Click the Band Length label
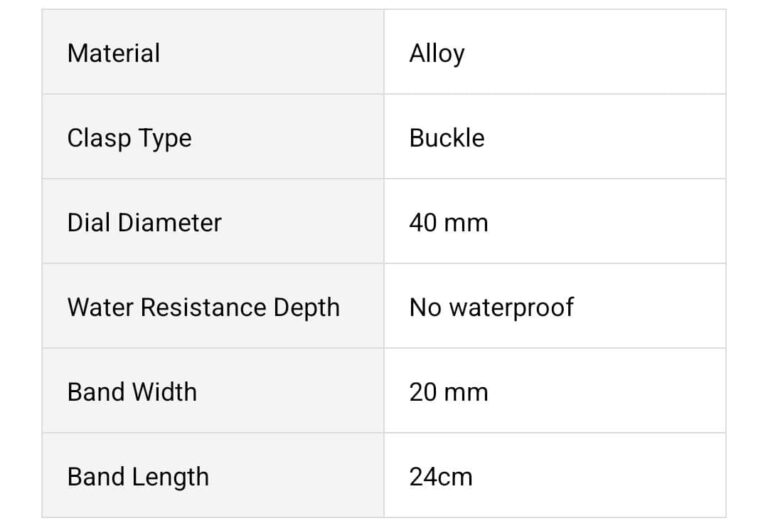Screen dimensions: 768x521 tap(138, 477)
